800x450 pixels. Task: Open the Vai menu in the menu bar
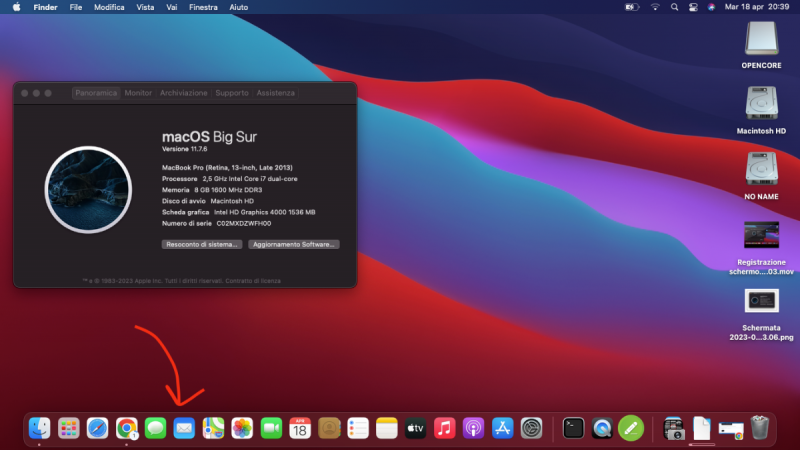(x=173, y=7)
